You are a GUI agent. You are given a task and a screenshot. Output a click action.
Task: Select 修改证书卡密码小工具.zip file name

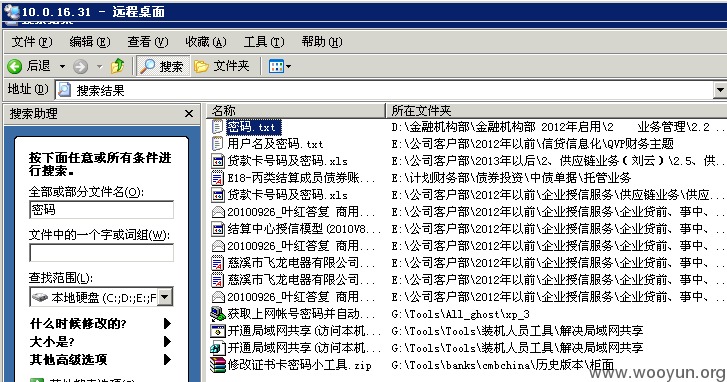tap(299, 365)
